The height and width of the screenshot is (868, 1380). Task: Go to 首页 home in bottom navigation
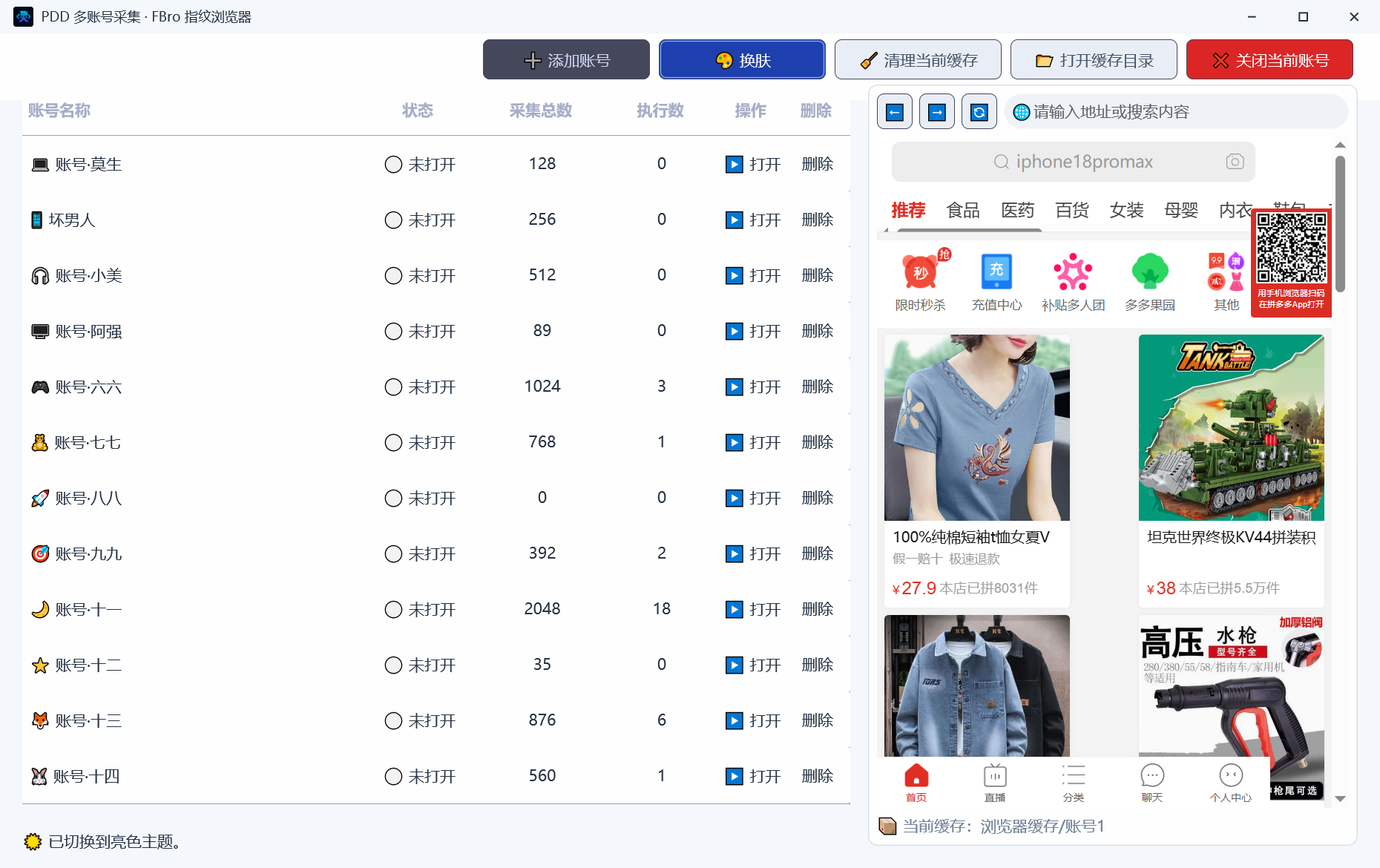point(916,783)
